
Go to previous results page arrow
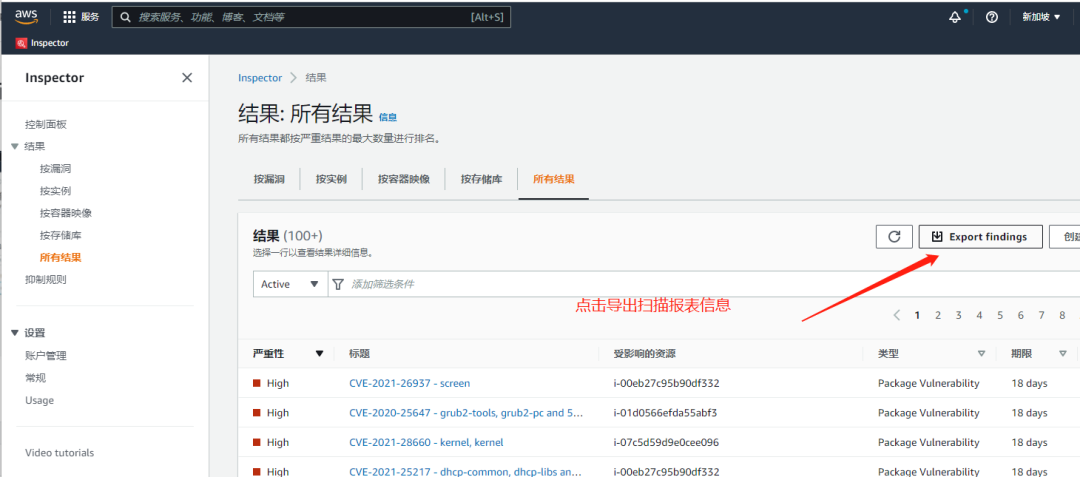tap(896, 315)
